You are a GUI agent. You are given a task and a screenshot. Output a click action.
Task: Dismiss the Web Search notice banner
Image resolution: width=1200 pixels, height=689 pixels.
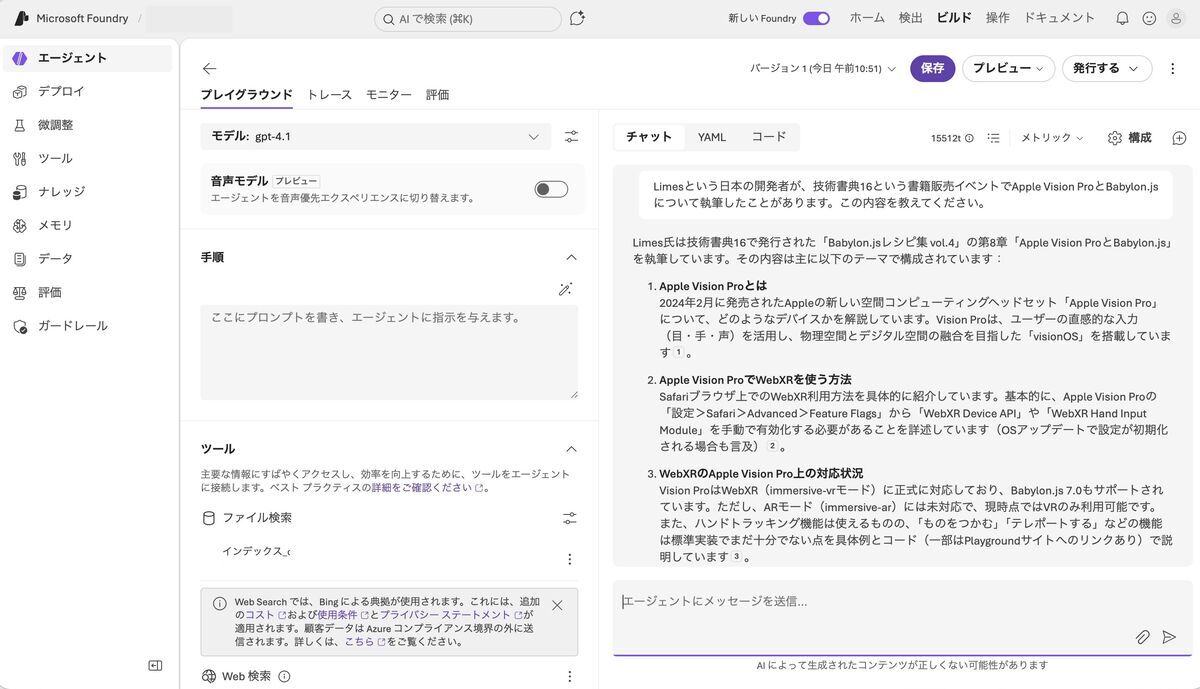(557, 605)
